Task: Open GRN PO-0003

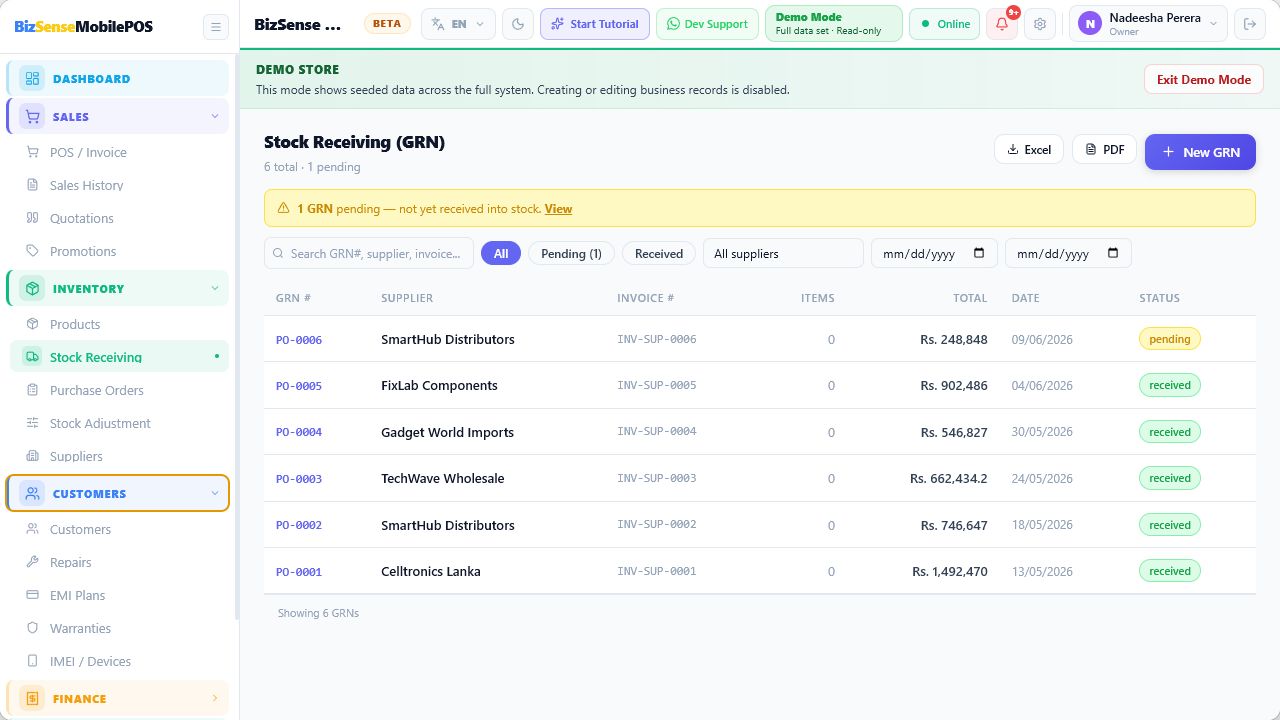Action: pyautogui.click(x=299, y=479)
